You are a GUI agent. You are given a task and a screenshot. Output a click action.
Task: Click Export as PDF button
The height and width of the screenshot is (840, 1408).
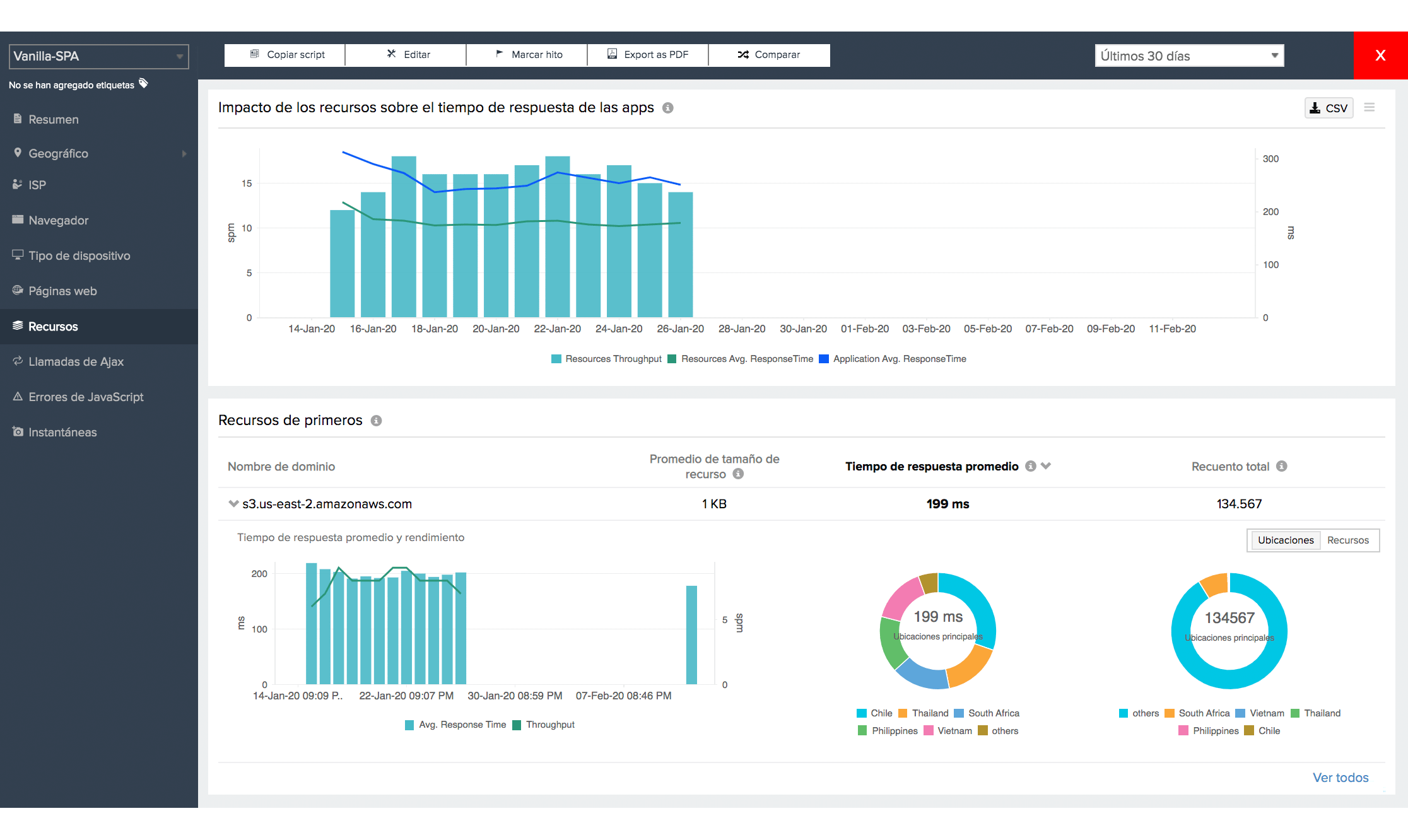coord(648,55)
